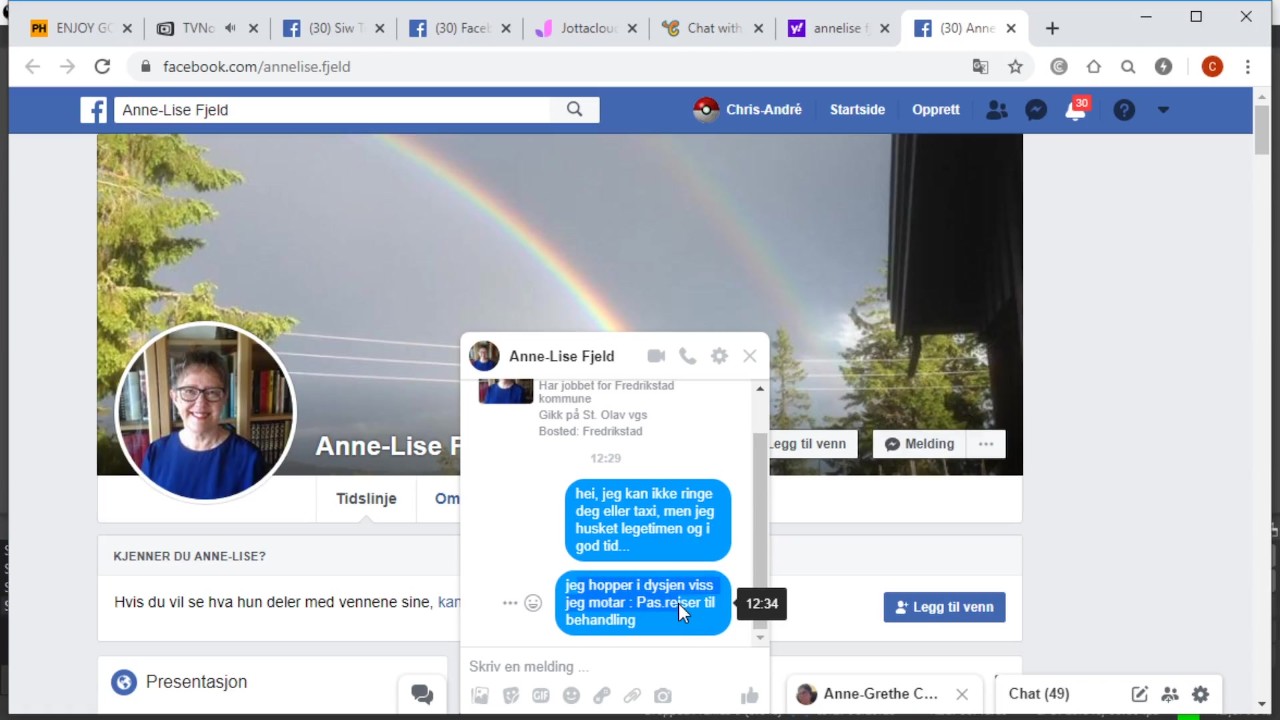The image size is (1280, 720).
Task: Open the Messenger icon in top bar
Action: [x=1036, y=110]
